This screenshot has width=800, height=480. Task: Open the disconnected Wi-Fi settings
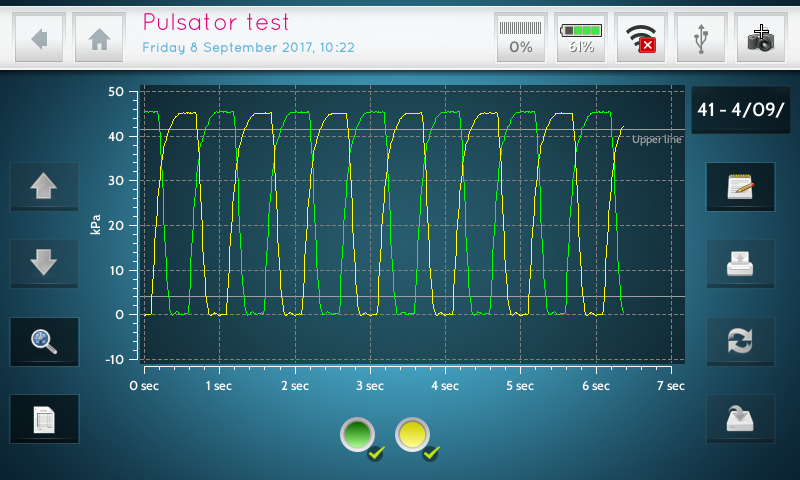(x=641, y=39)
